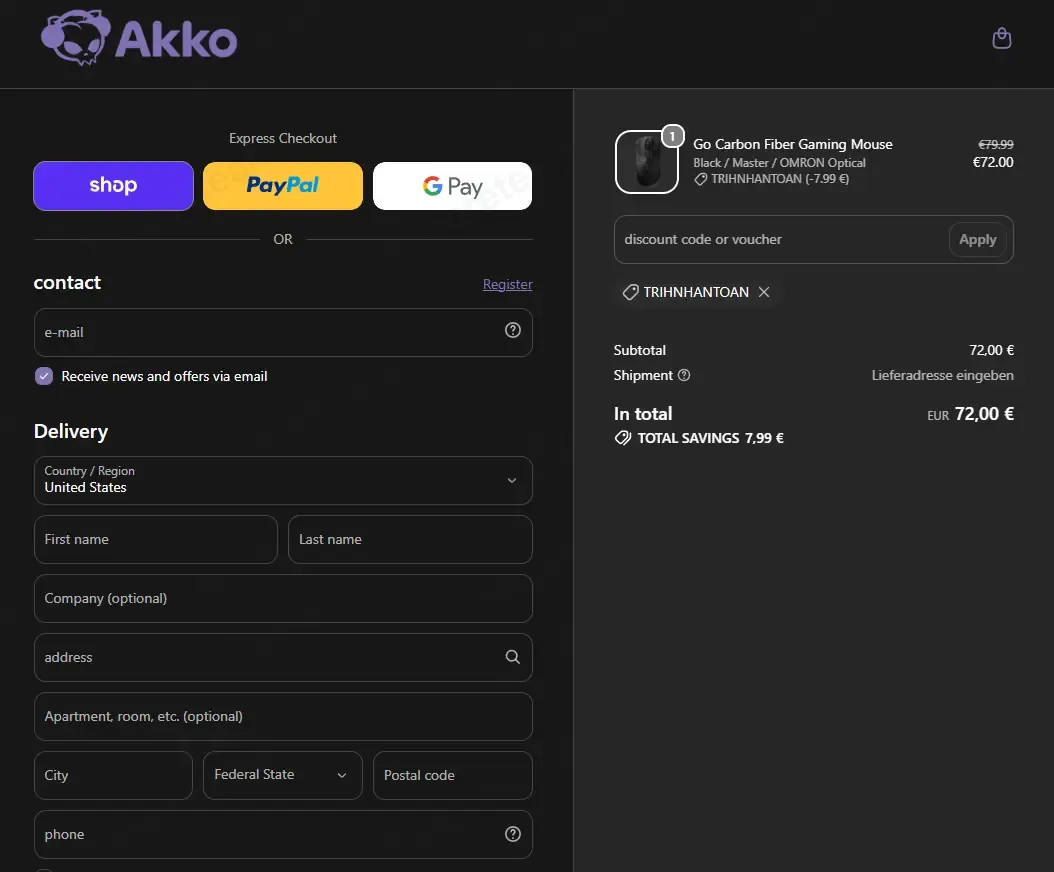
Task: Open the shopping bag cart icon
Action: tap(1002, 38)
